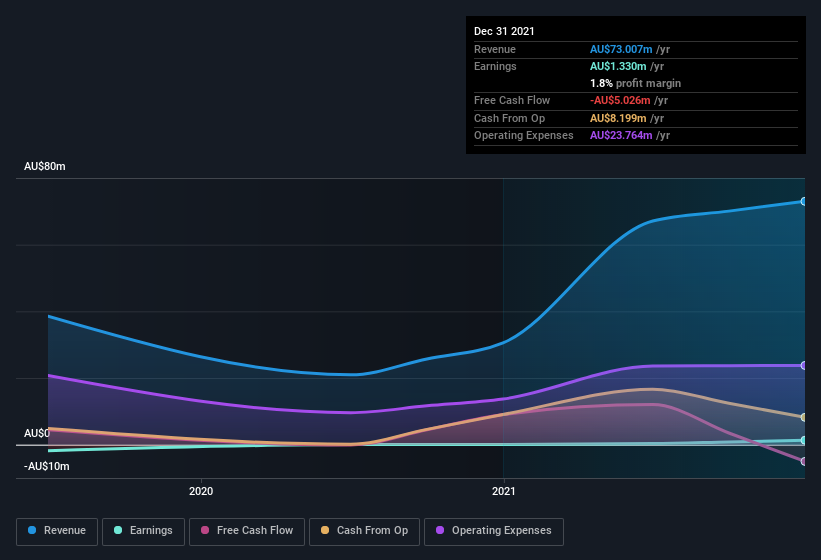Screen dimensions: 821x560
Task: Toggle the Operating Expenses legend button
Action: tap(493, 531)
